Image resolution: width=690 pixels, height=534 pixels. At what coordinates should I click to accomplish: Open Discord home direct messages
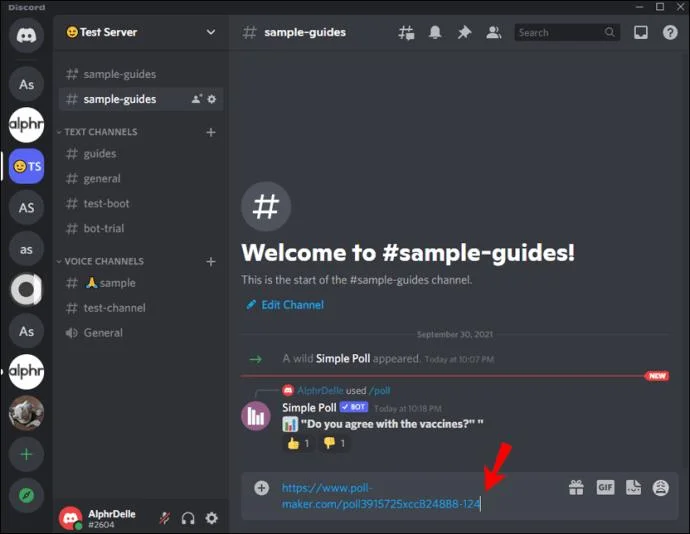(x=26, y=35)
